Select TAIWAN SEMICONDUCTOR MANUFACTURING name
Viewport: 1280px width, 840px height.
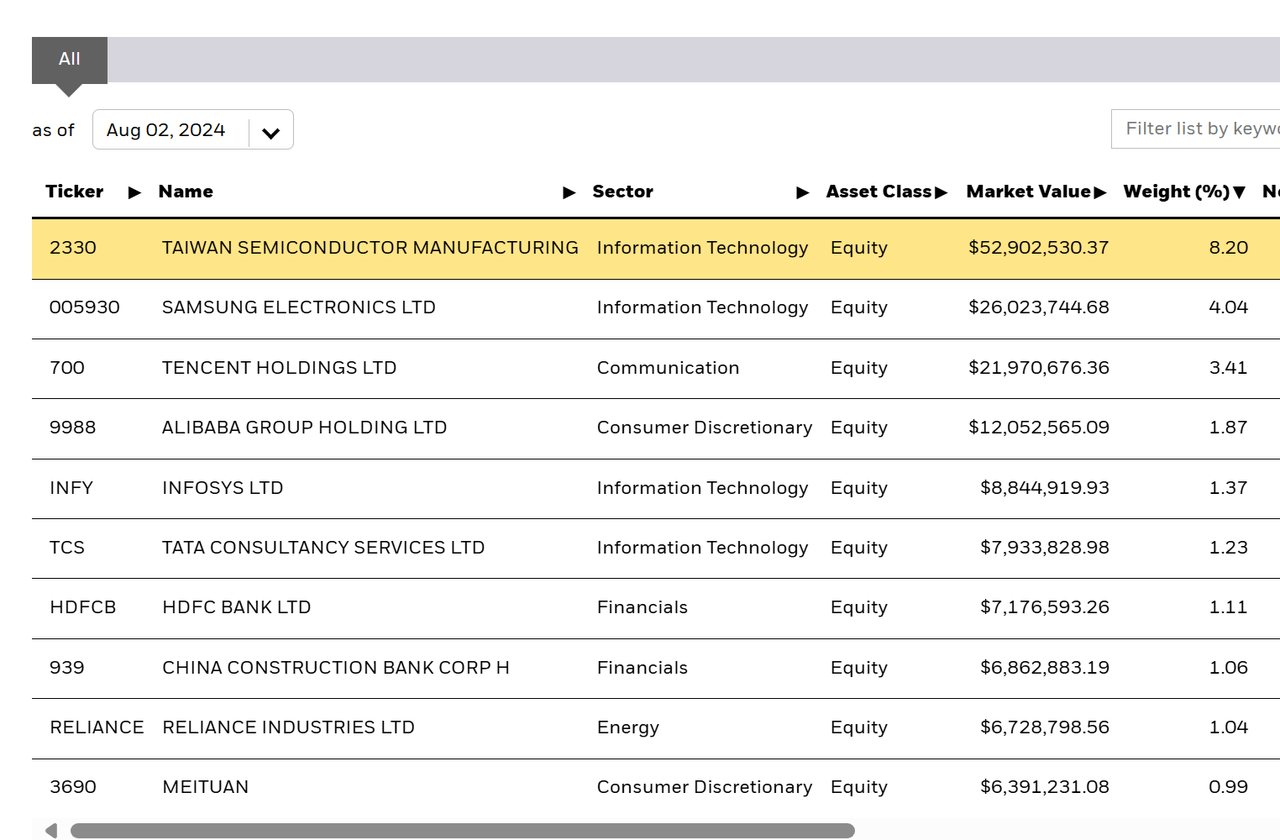370,247
